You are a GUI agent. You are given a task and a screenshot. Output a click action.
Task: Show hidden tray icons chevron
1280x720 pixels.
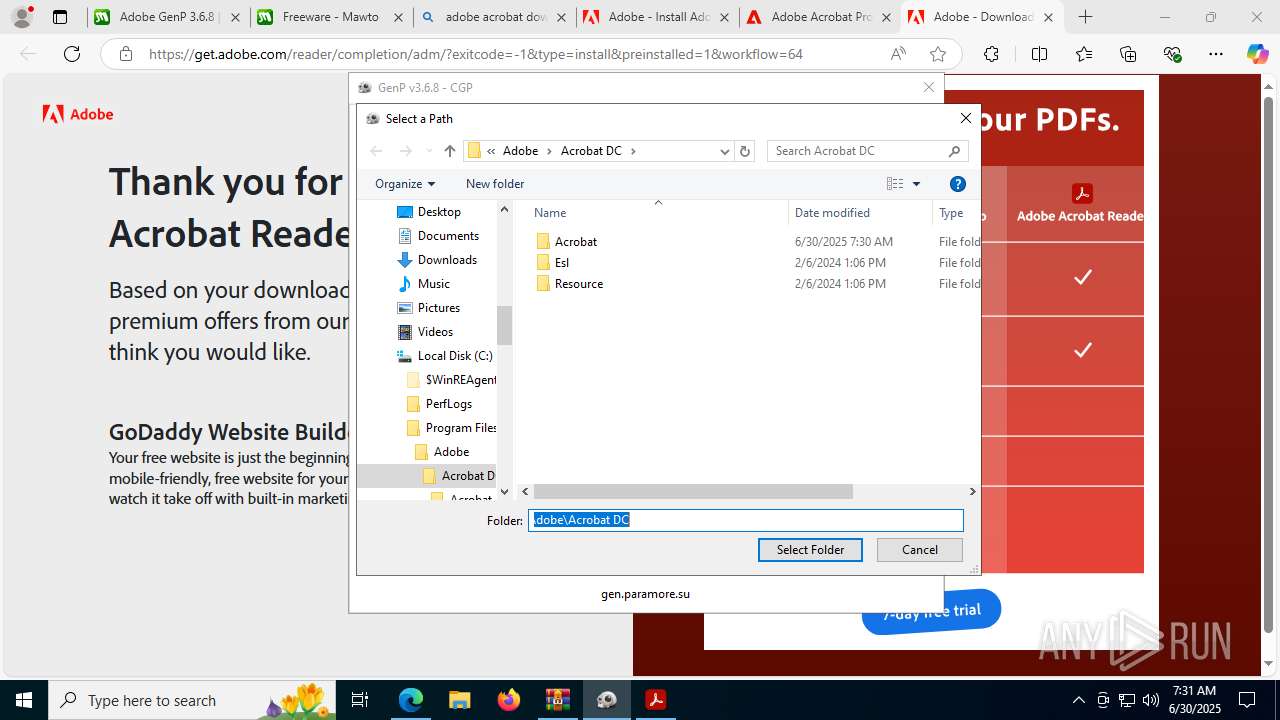(1078, 700)
